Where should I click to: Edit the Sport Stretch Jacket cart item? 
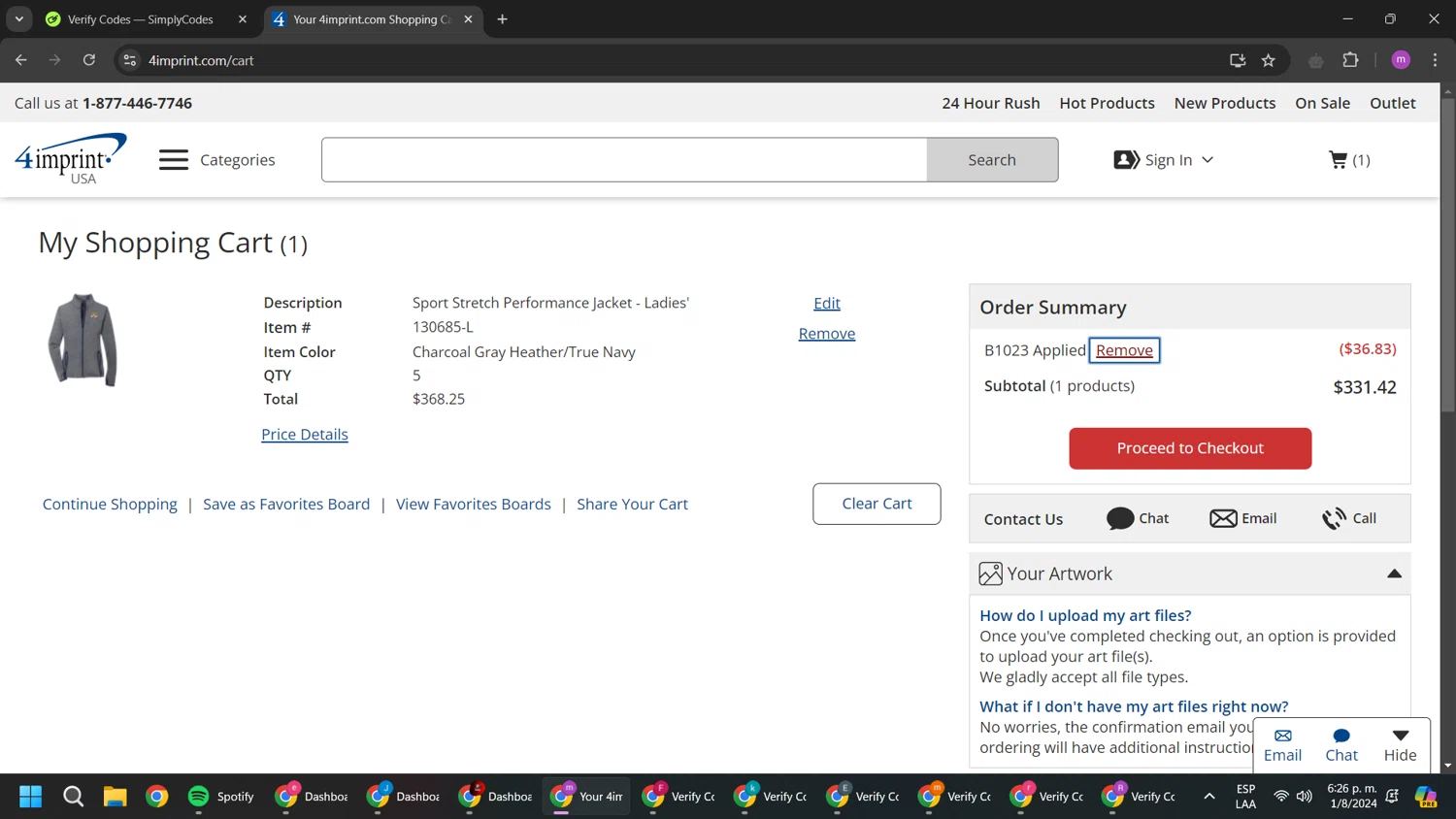coord(827,303)
